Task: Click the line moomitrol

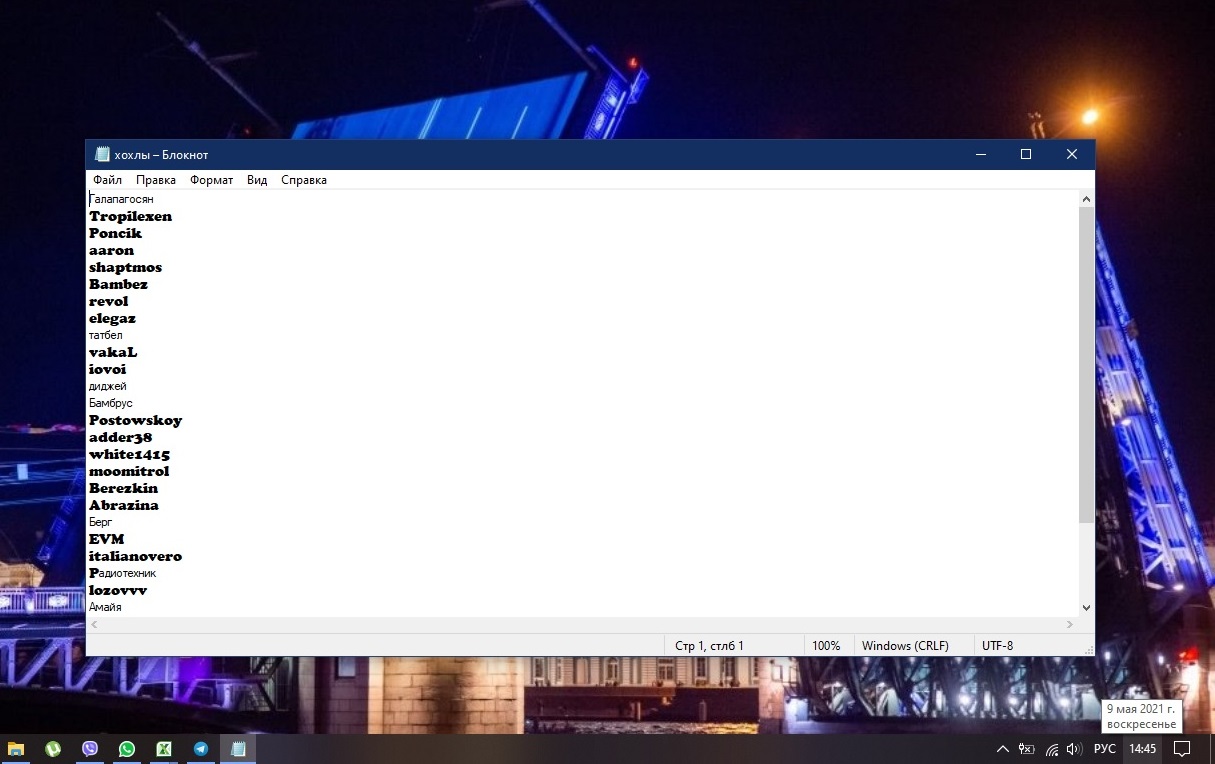Action: pyautogui.click(x=129, y=471)
